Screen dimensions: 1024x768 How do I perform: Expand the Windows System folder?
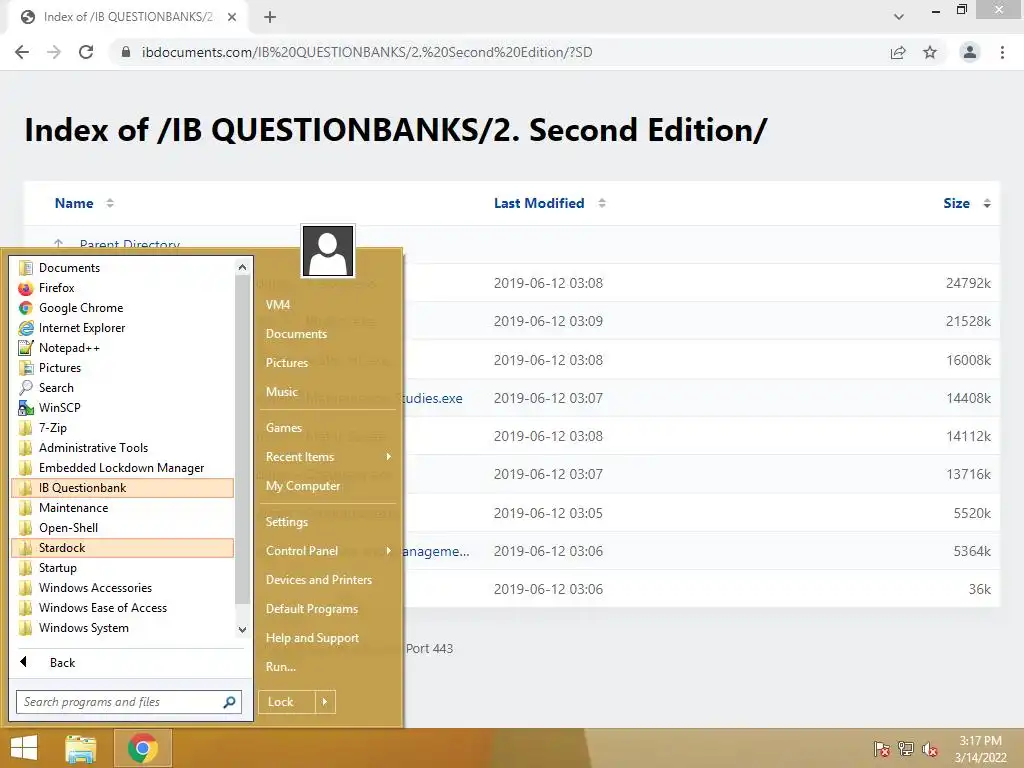tap(122, 628)
